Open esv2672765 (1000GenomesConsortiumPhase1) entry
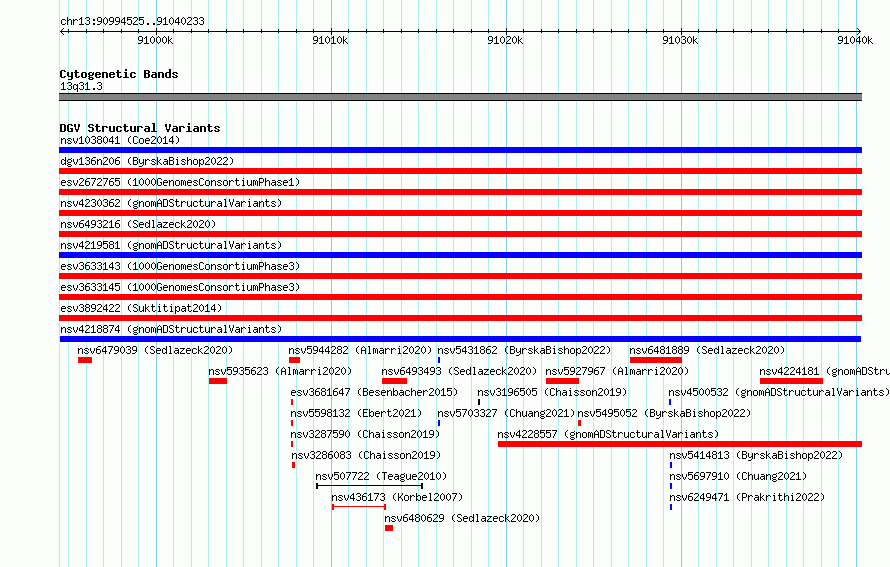Image resolution: width=890 pixels, height=567 pixels. click(180, 182)
